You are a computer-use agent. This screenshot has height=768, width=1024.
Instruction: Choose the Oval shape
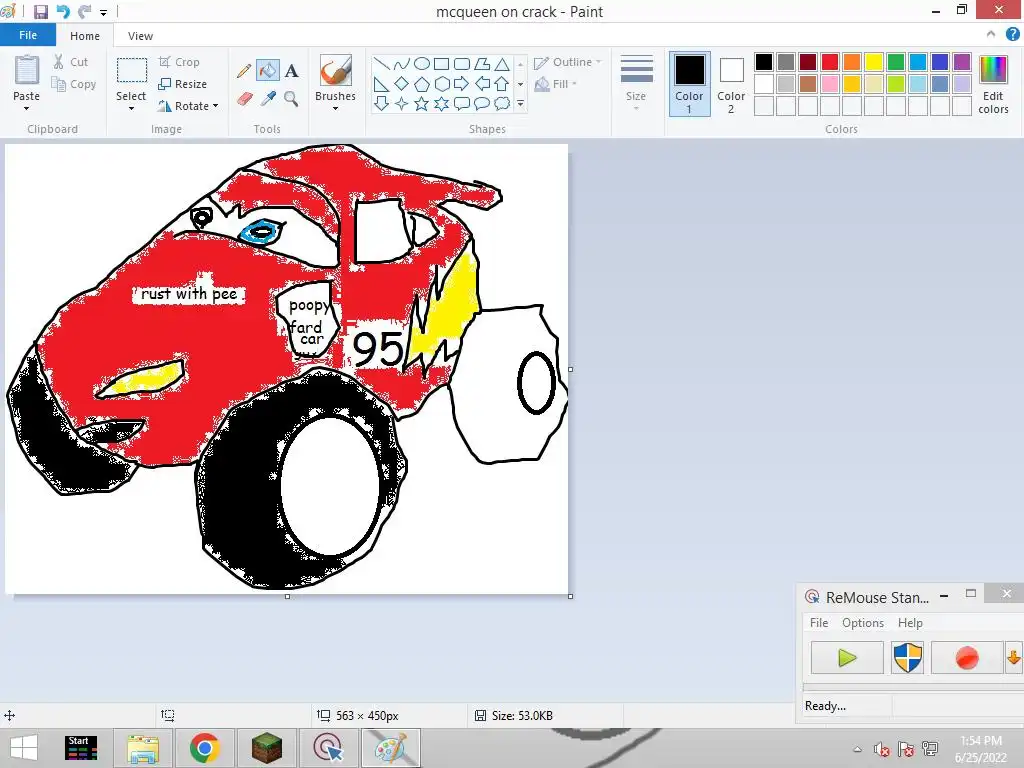tap(422, 63)
